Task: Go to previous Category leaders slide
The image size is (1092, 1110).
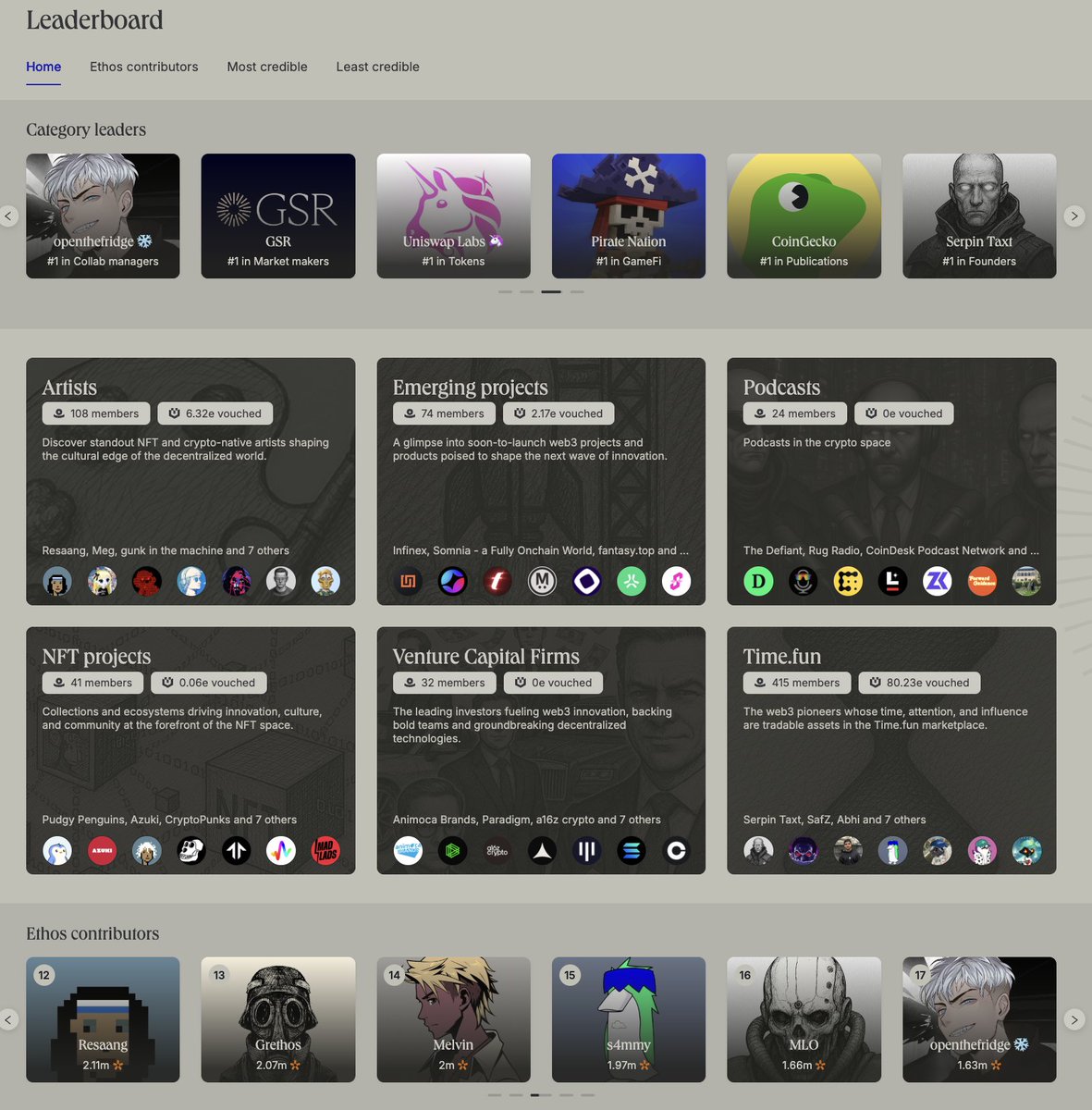Action: pos(8,216)
